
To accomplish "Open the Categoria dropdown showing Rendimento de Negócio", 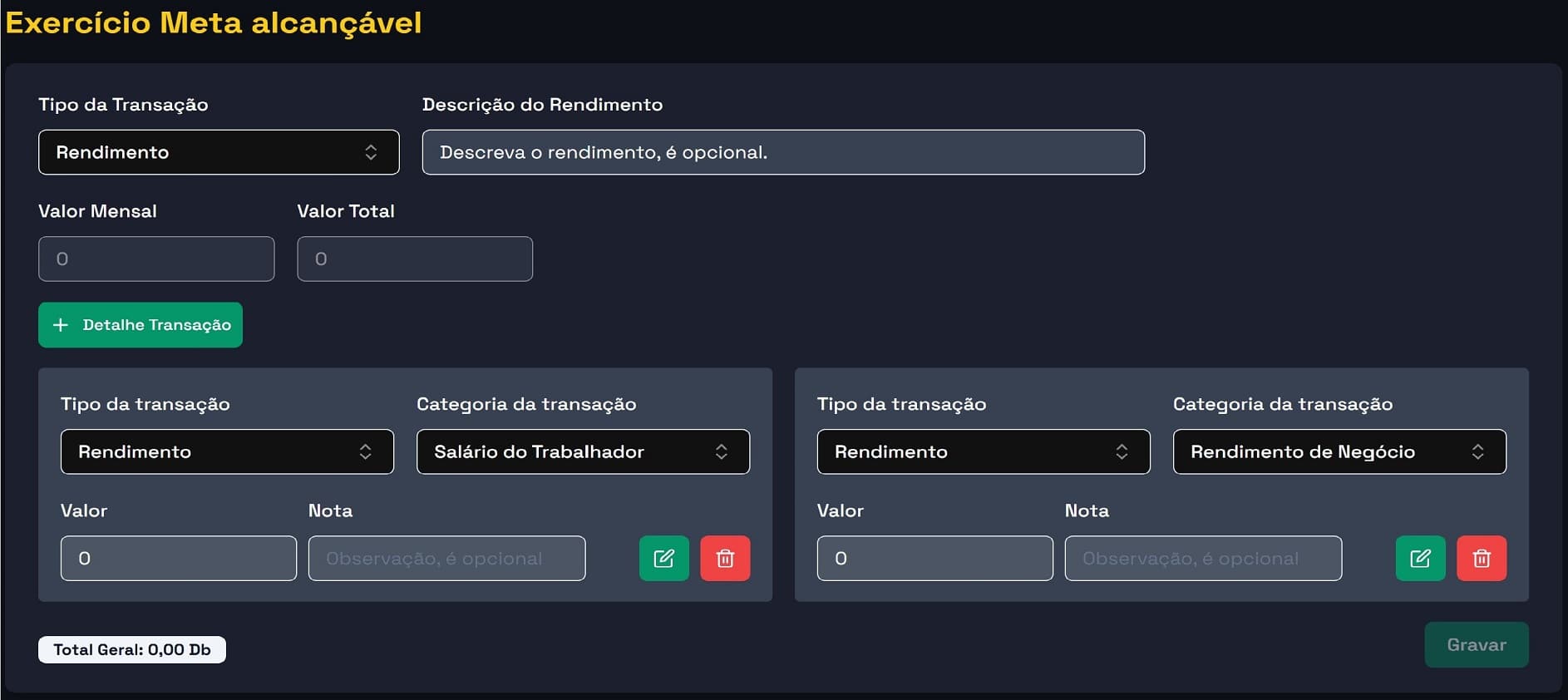I will (1339, 451).
